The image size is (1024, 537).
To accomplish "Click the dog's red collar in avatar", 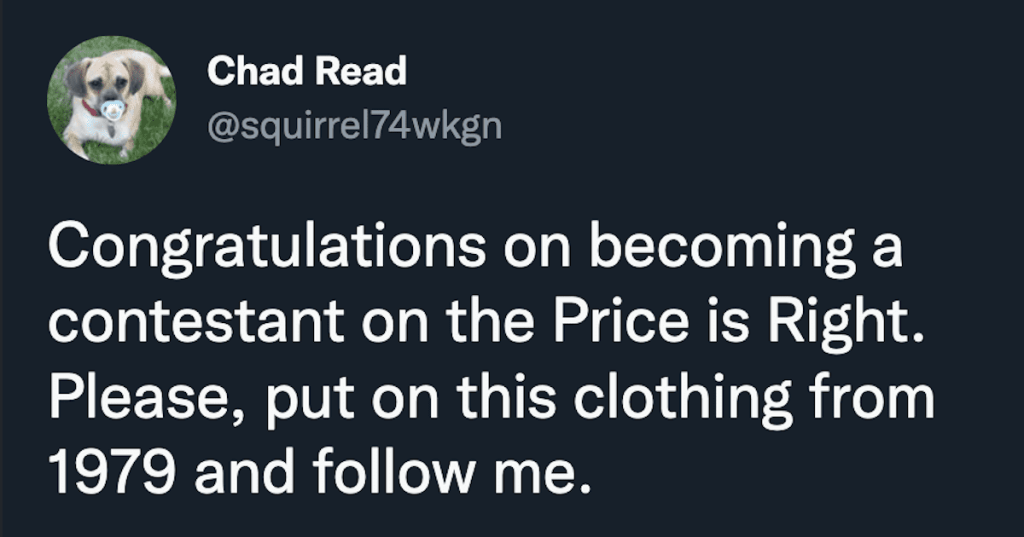I will (x=90, y=107).
